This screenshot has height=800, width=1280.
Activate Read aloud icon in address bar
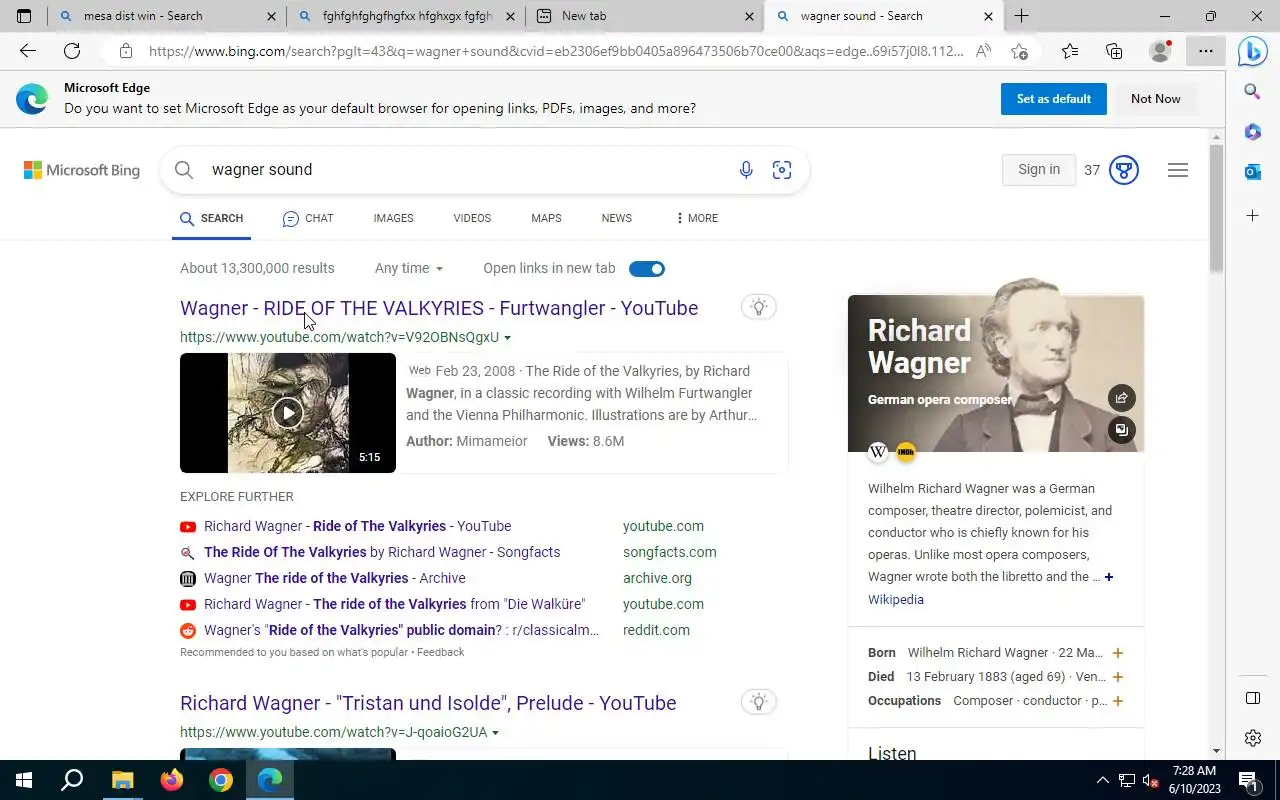click(x=984, y=51)
